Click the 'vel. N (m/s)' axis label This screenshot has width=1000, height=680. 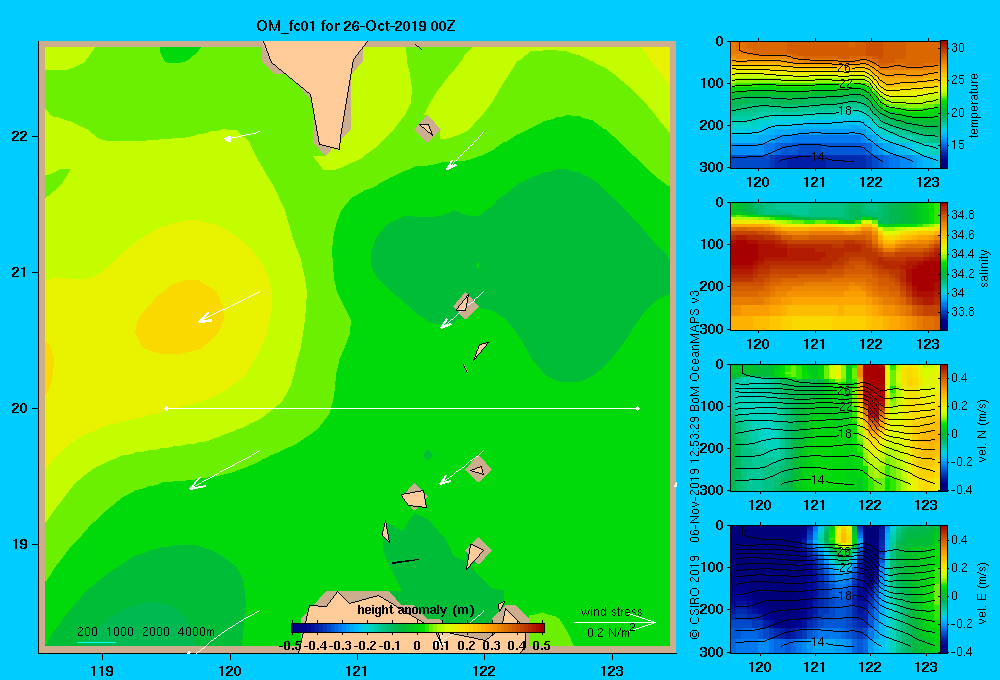point(982,430)
